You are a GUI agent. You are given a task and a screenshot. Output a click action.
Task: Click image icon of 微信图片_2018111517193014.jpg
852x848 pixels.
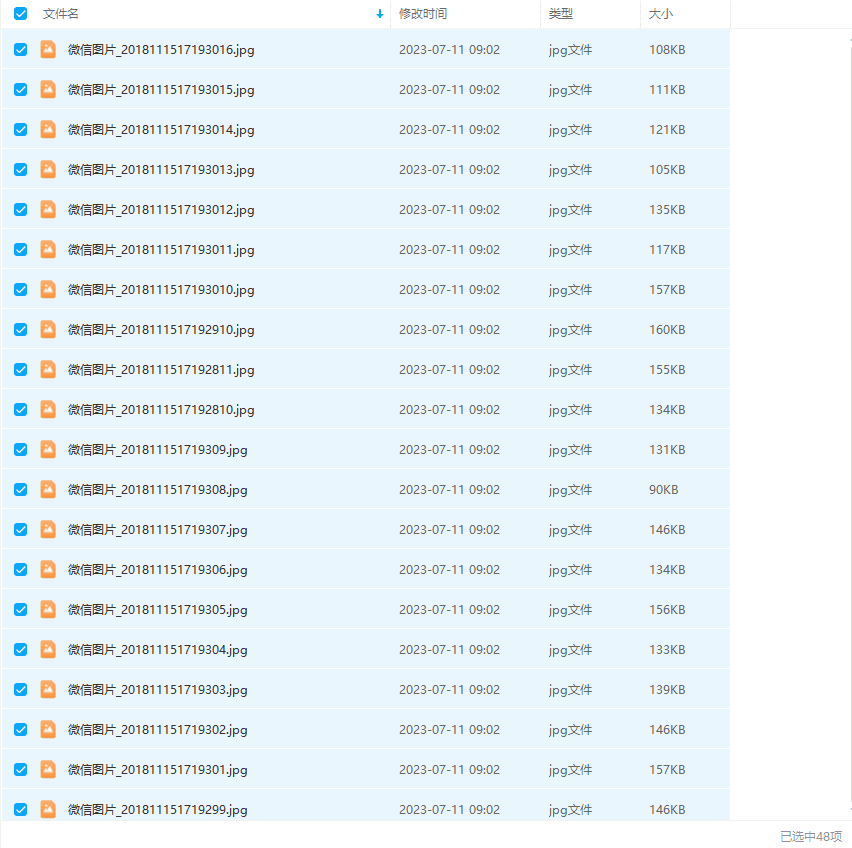tap(48, 129)
